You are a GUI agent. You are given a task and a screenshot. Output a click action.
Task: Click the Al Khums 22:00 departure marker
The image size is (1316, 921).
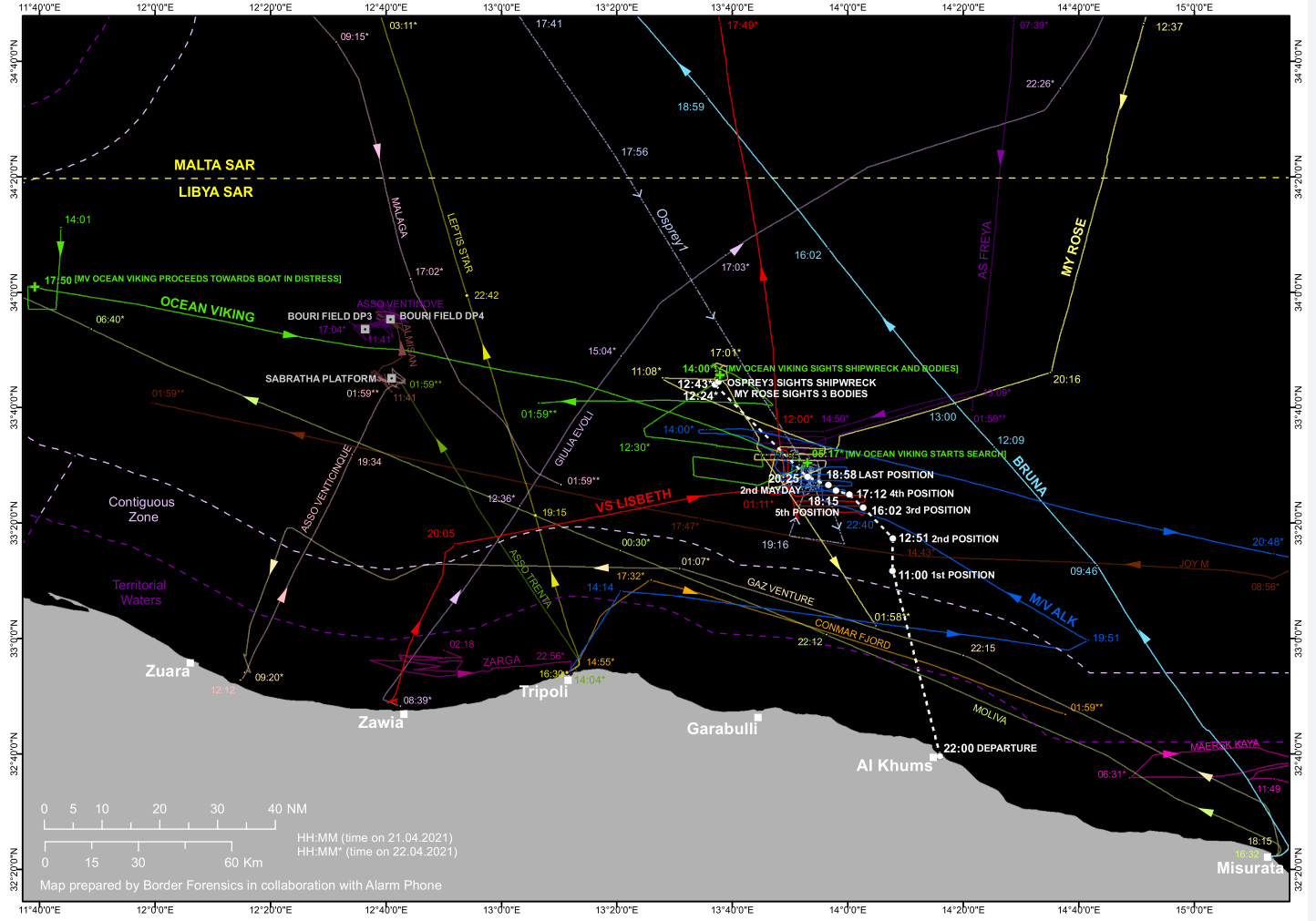pos(934,757)
